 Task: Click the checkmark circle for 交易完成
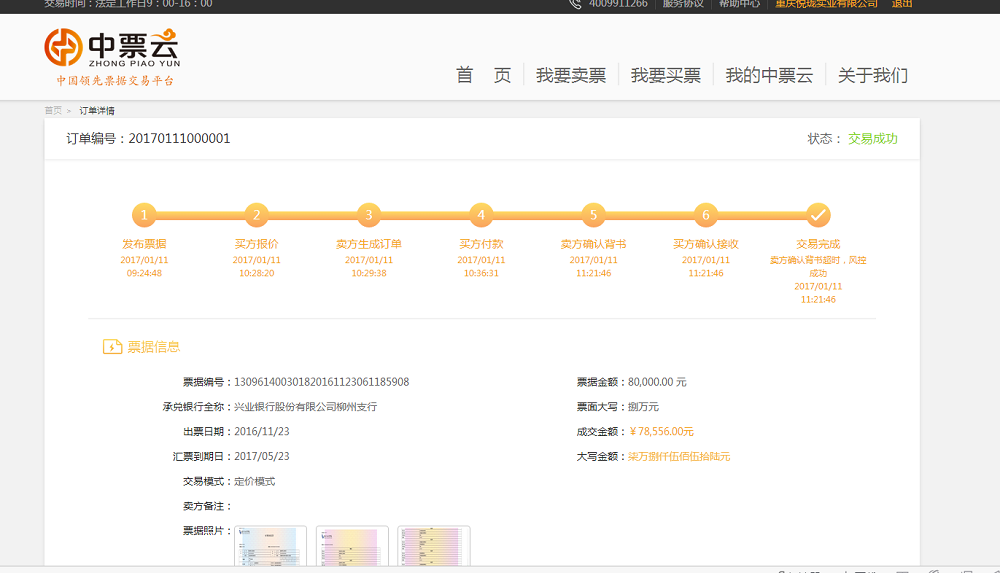pos(818,215)
